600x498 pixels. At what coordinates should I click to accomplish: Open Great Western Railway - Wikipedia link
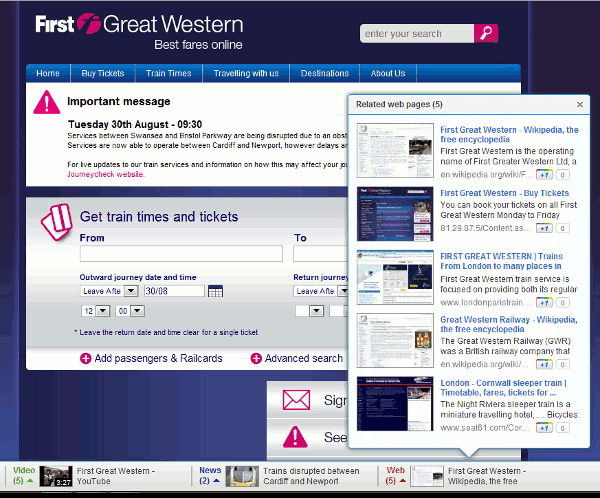coord(509,325)
